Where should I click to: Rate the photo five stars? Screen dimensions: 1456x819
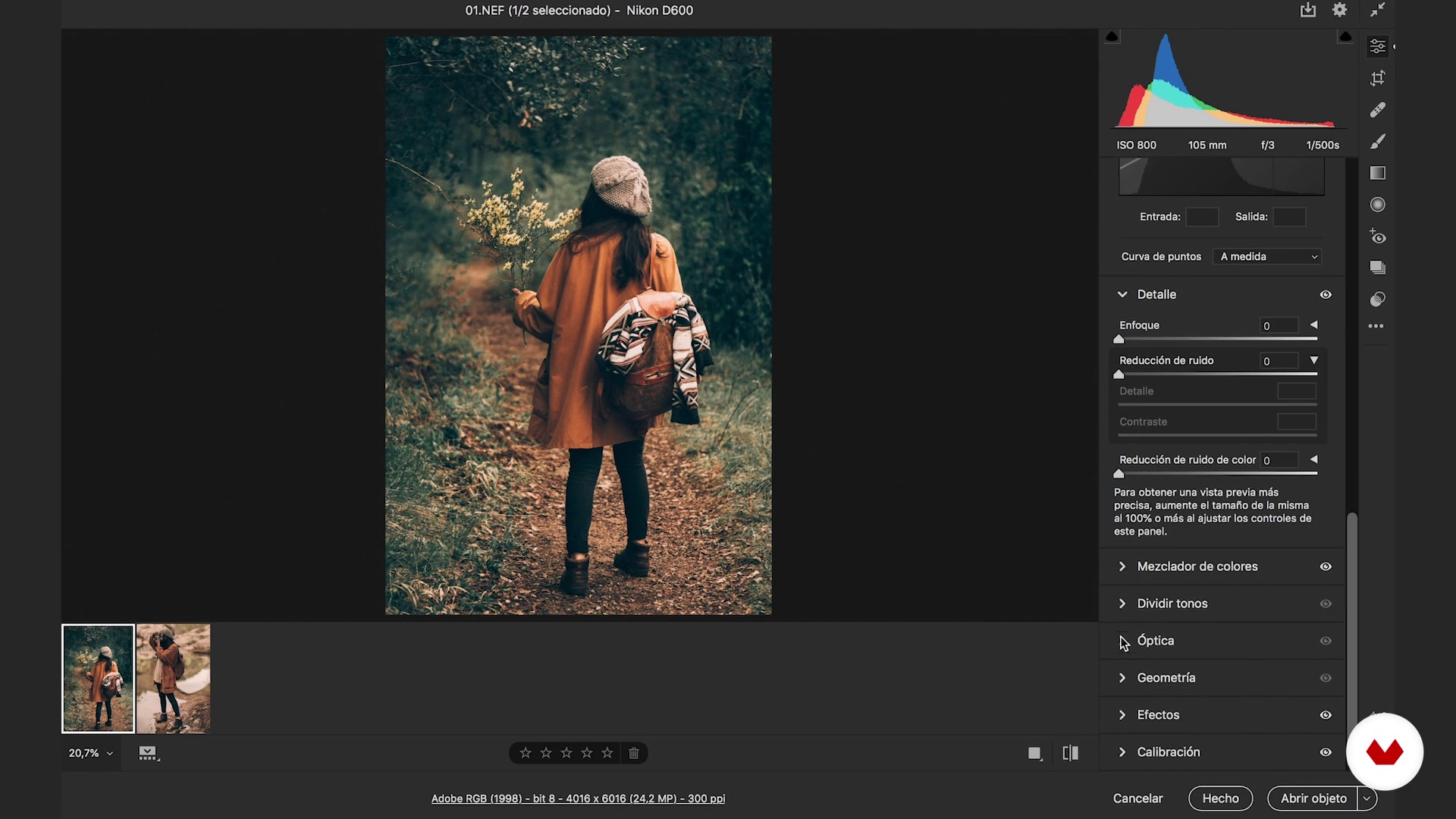point(607,753)
